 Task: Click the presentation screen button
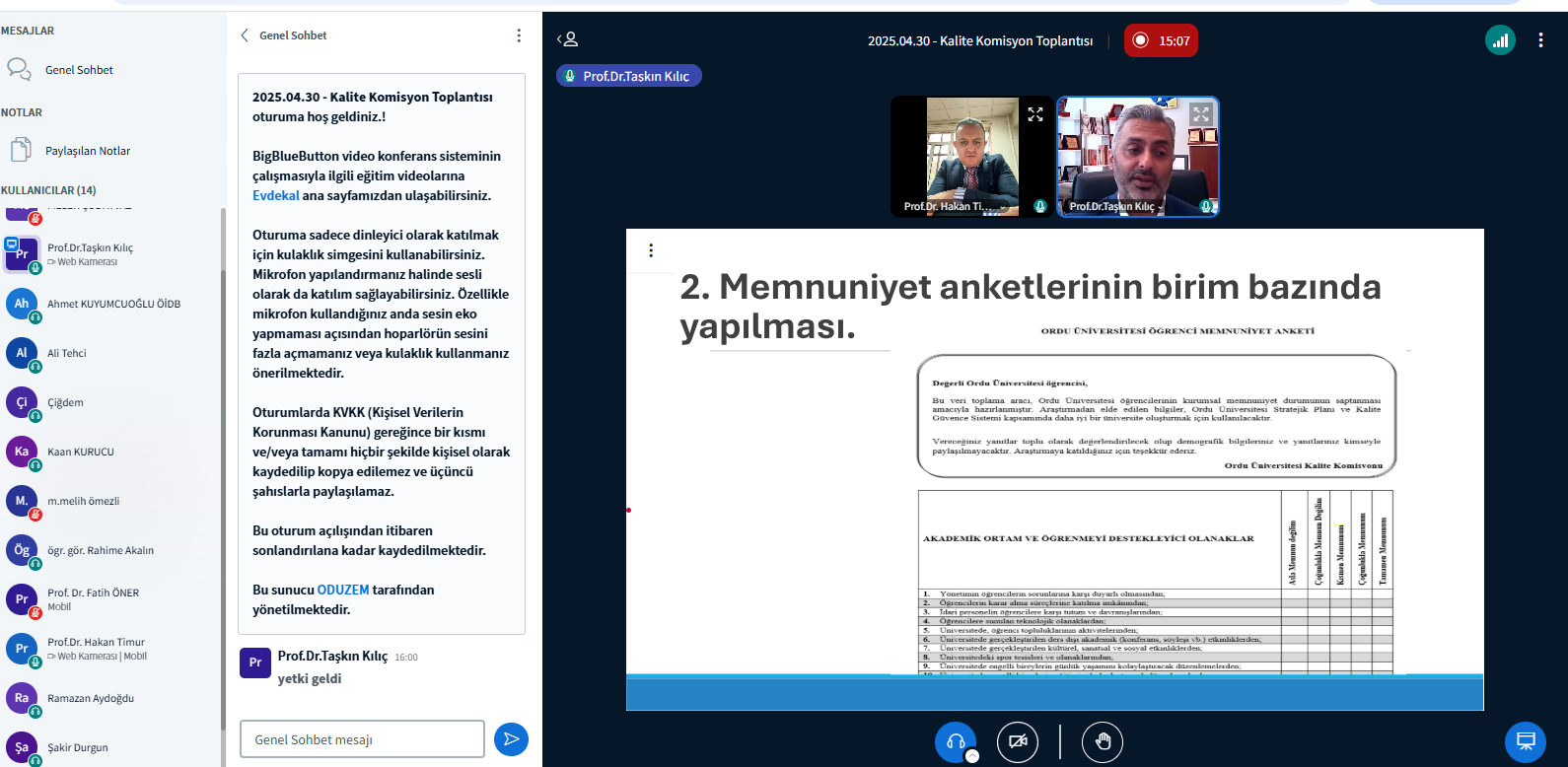1526,742
